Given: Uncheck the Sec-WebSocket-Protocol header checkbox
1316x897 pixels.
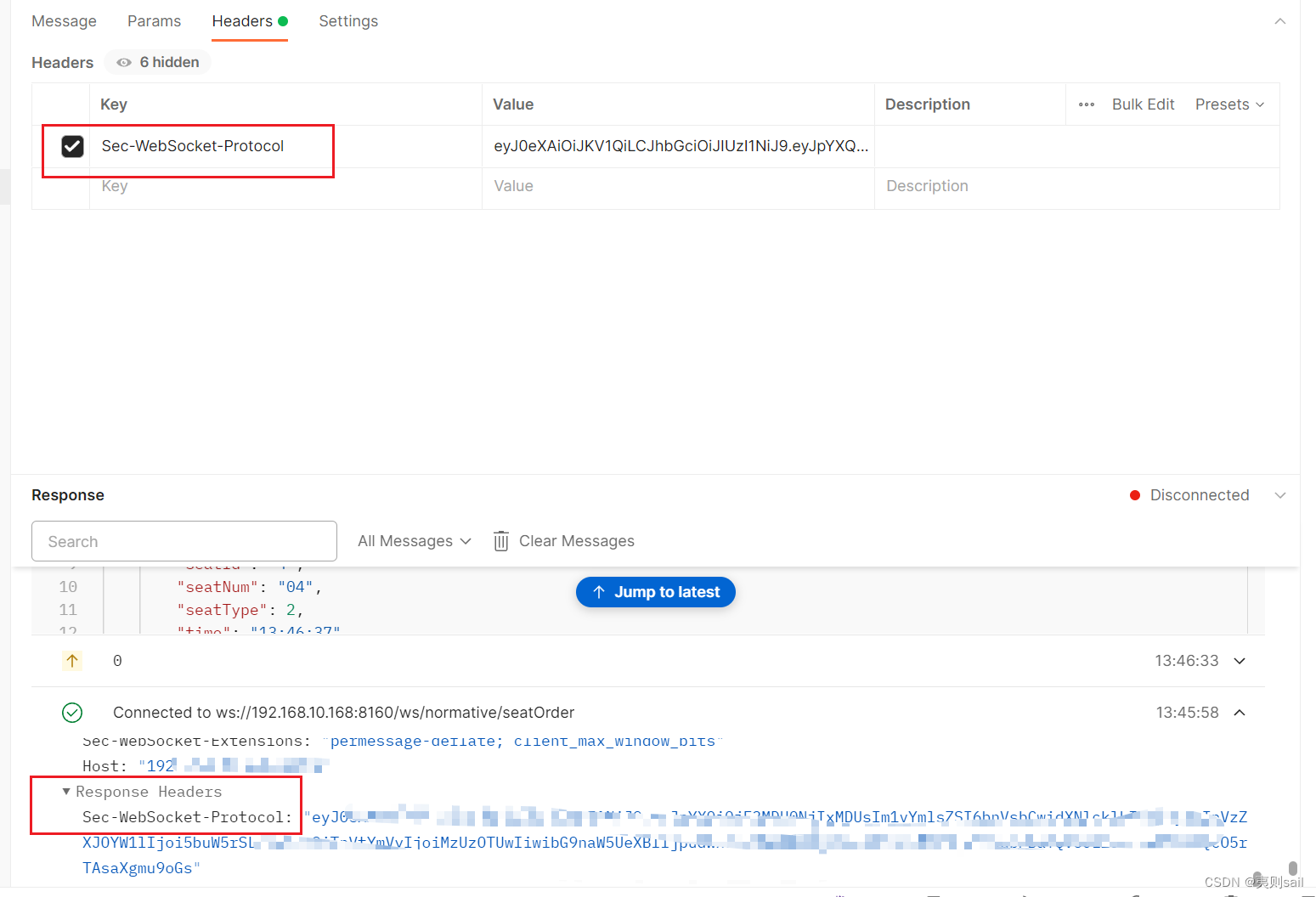Looking at the screenshot, I should pyautogui.click(x=72, y=145).
